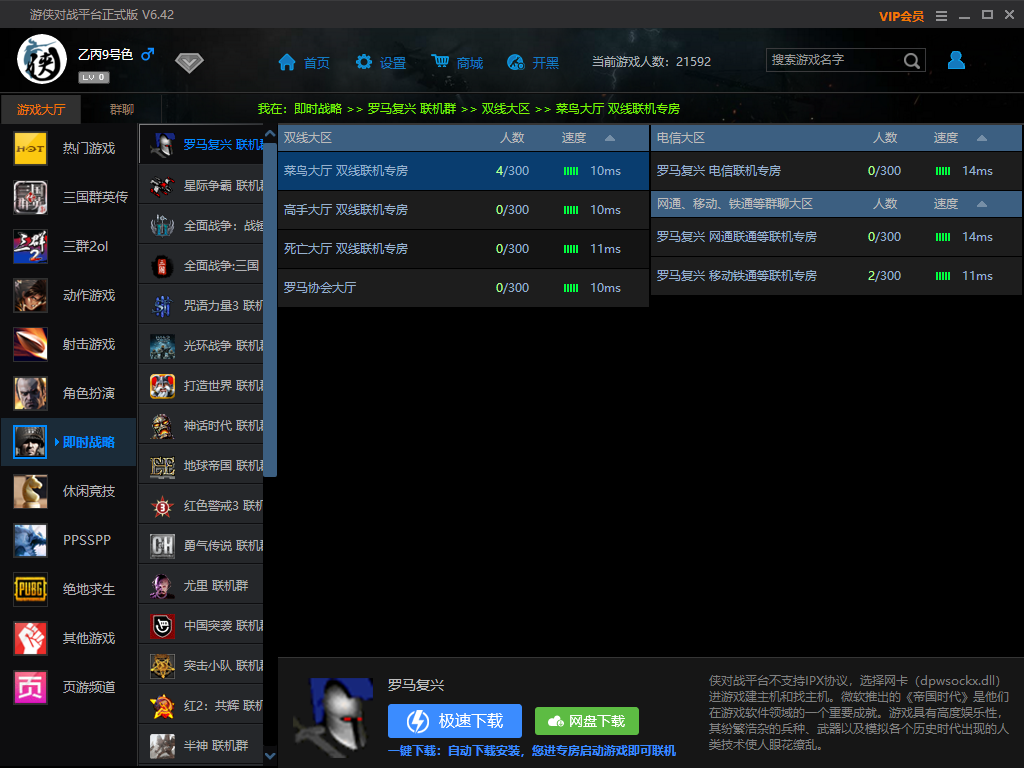Switch to the 群聊 tab

[x=122, y=110]
